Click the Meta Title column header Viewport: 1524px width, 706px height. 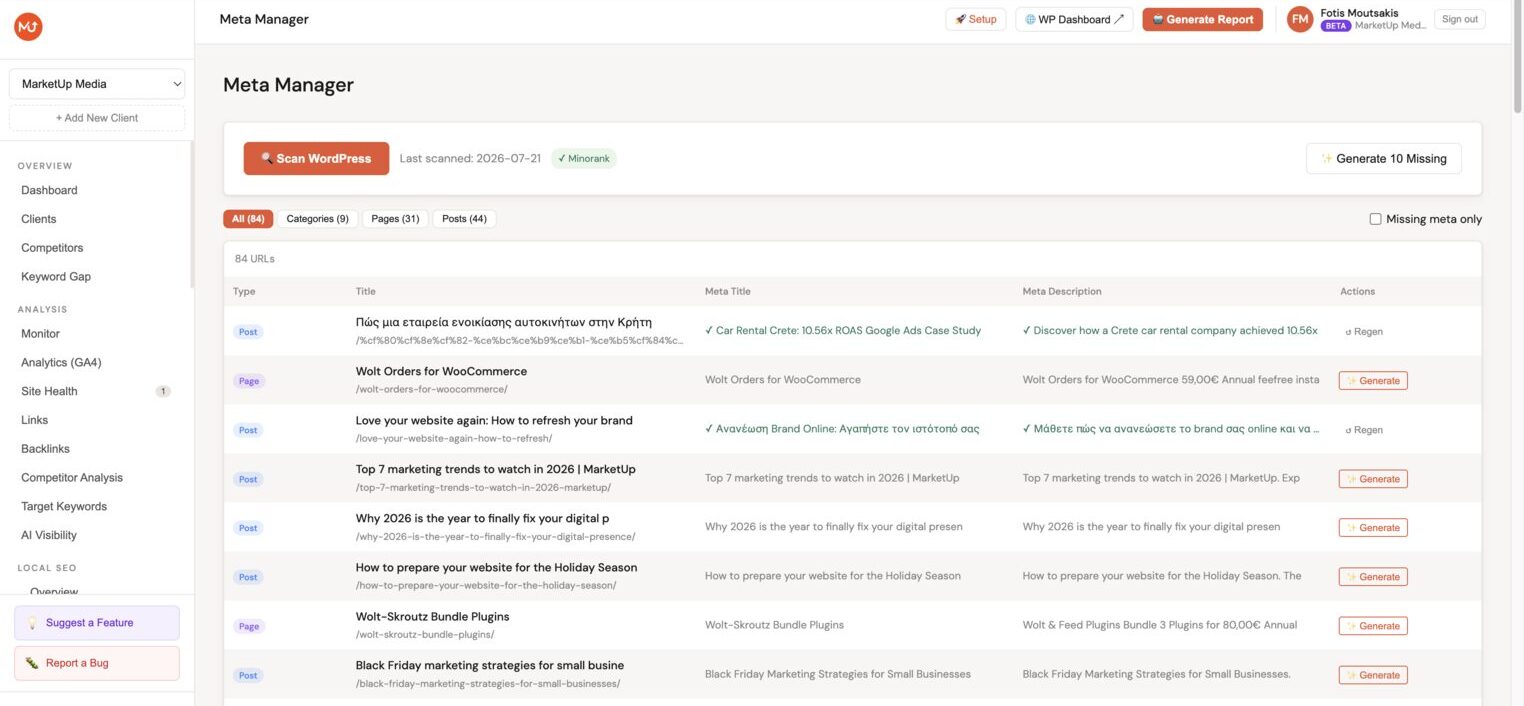coord(727,292)
